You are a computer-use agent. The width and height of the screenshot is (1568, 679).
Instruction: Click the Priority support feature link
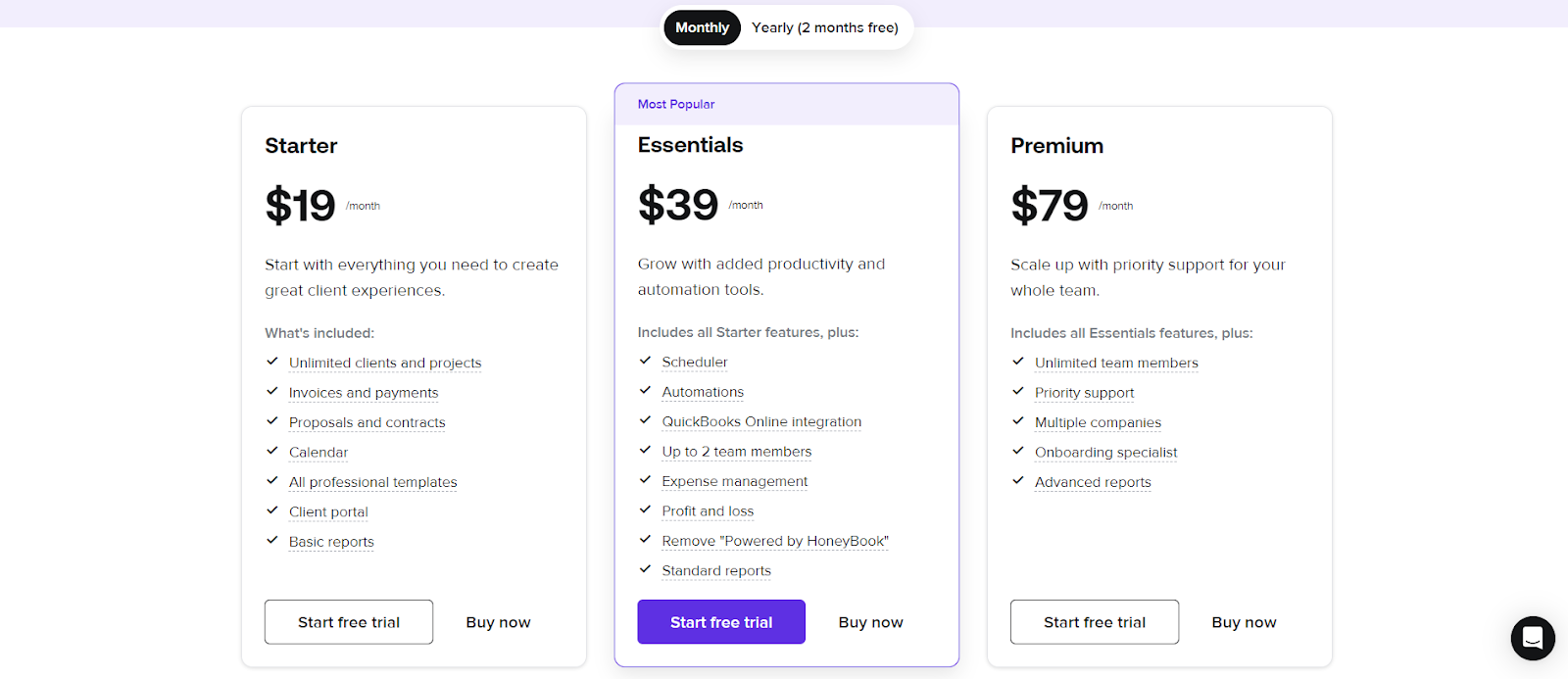coord(1083,392)
